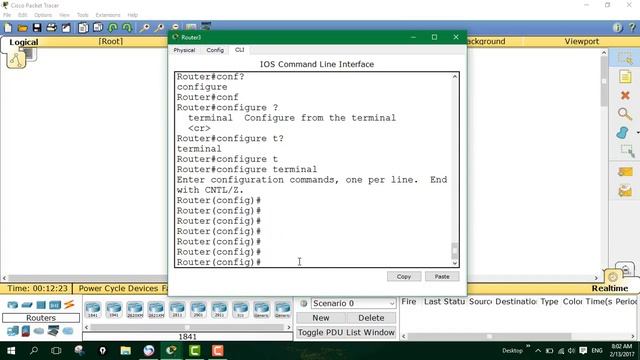This screenshot has width=640, height=360.
Task: Open Windows Start menu
Action: pyautogui.click(x=11, y=351)
